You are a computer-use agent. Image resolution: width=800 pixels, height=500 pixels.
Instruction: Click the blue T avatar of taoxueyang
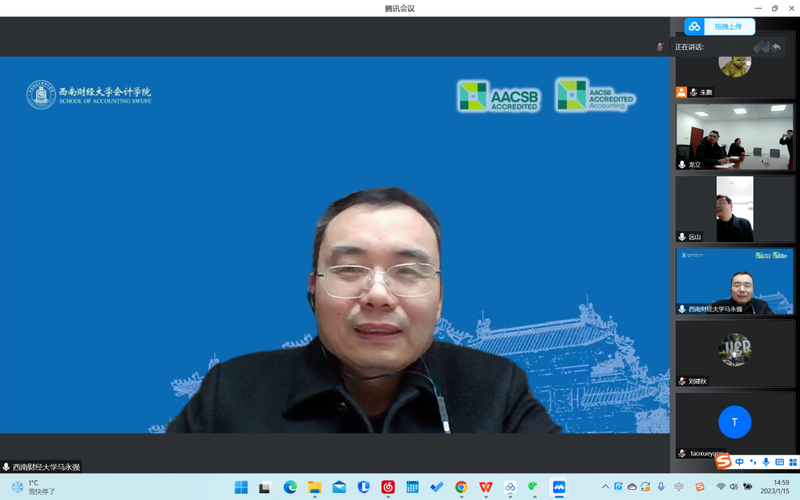click(x=735, y=422)
